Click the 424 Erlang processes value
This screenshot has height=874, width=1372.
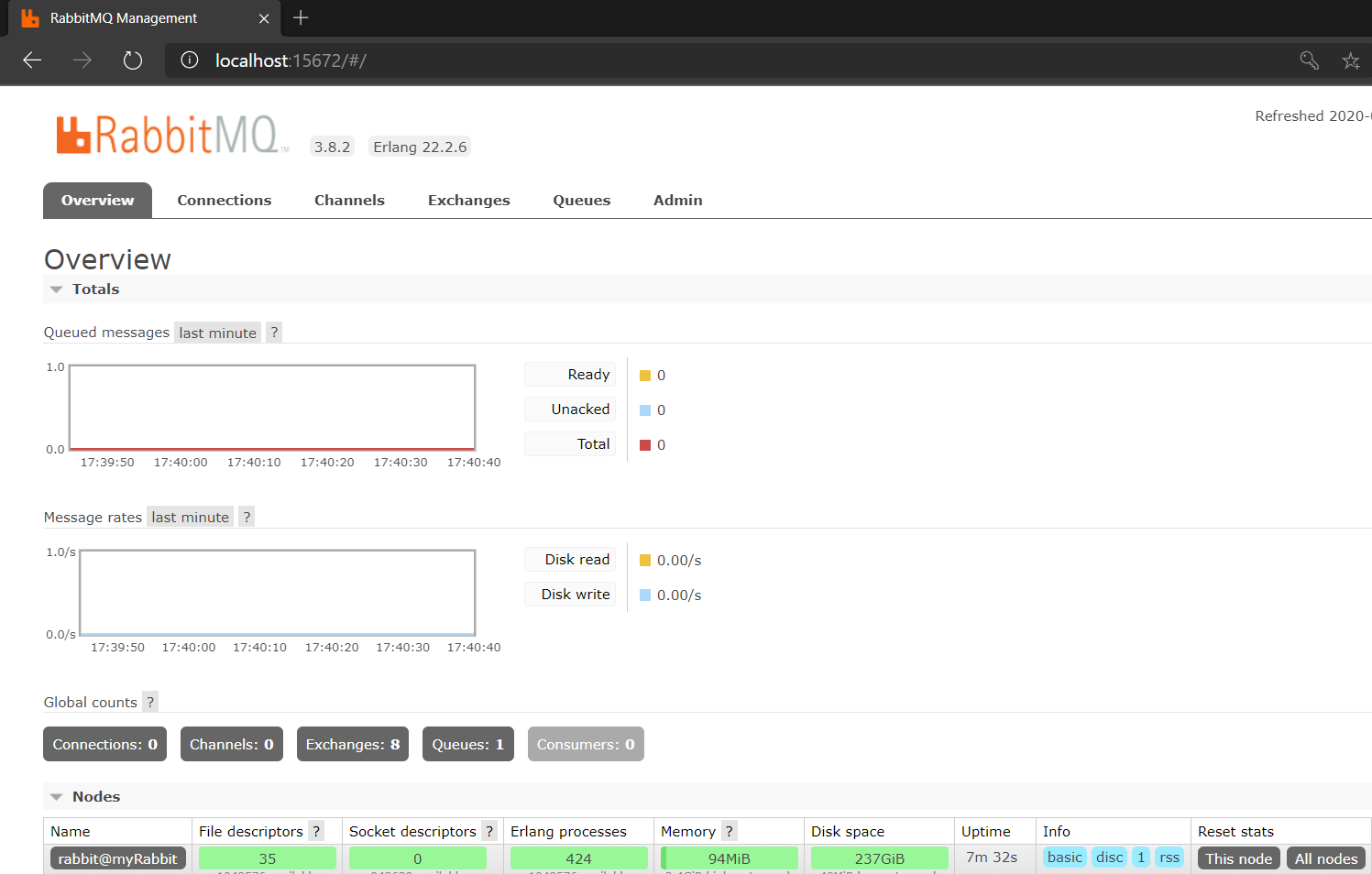578,858
